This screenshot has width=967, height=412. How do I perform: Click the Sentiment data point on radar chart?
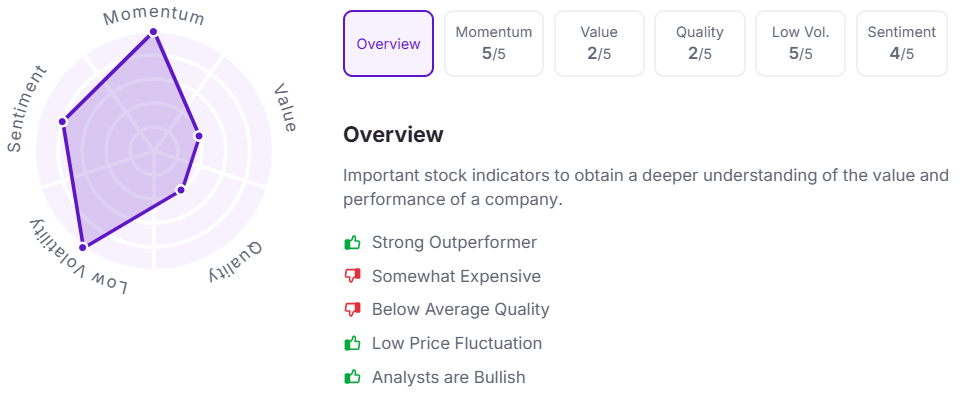click(62, 122)
